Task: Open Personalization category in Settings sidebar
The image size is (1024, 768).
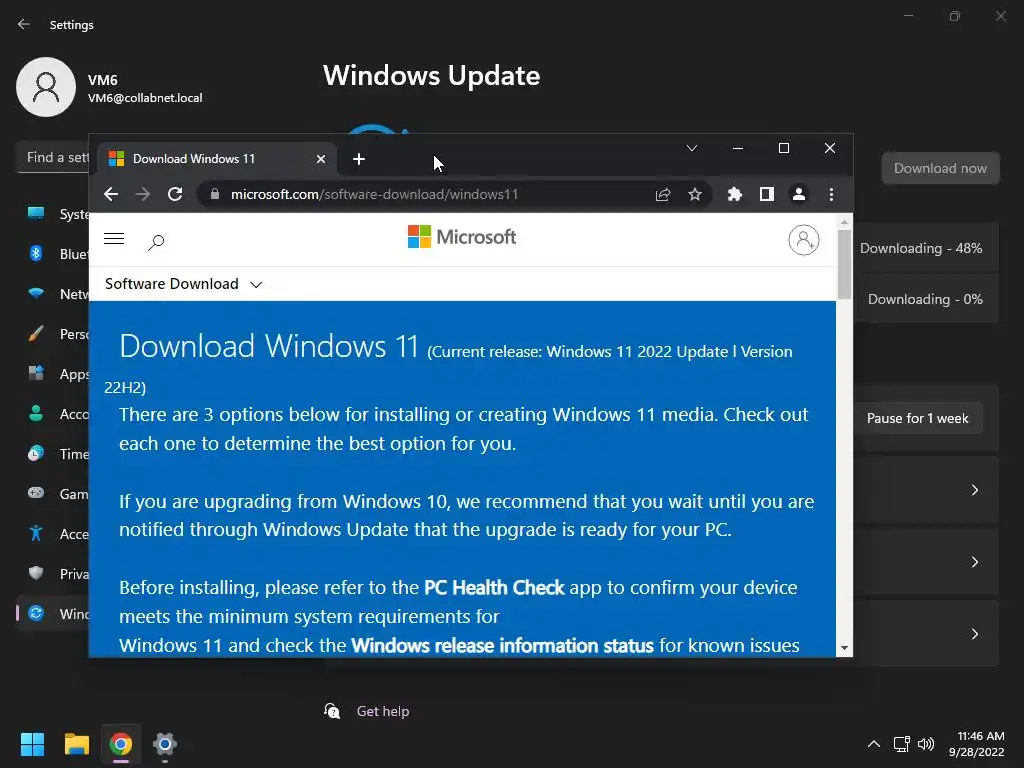Action: tap(53, 334)
